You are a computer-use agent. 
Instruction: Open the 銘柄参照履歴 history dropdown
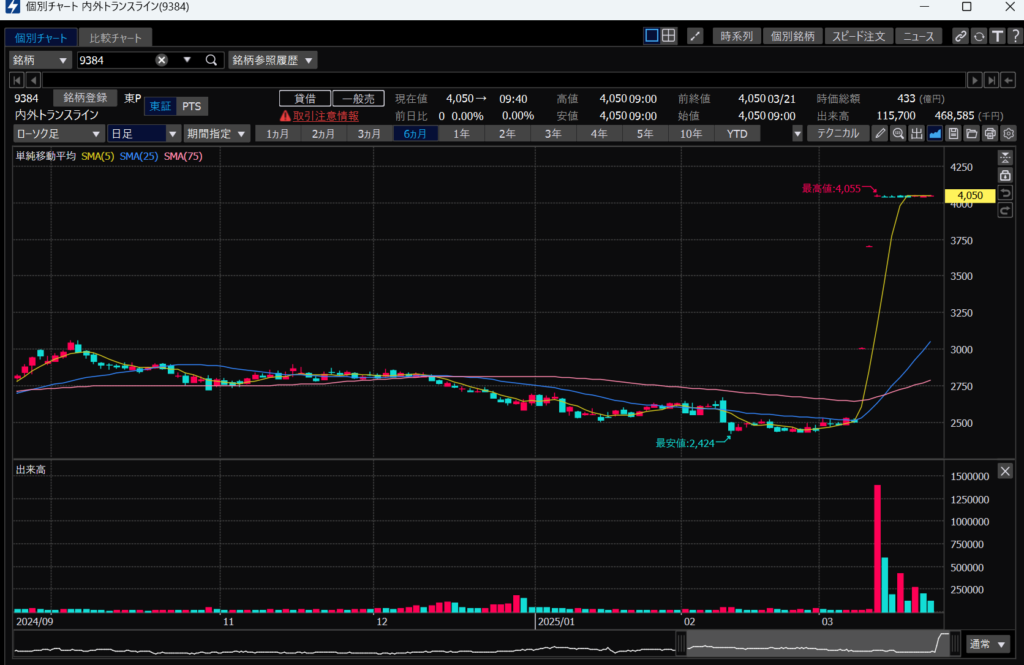tap(273, 60)
